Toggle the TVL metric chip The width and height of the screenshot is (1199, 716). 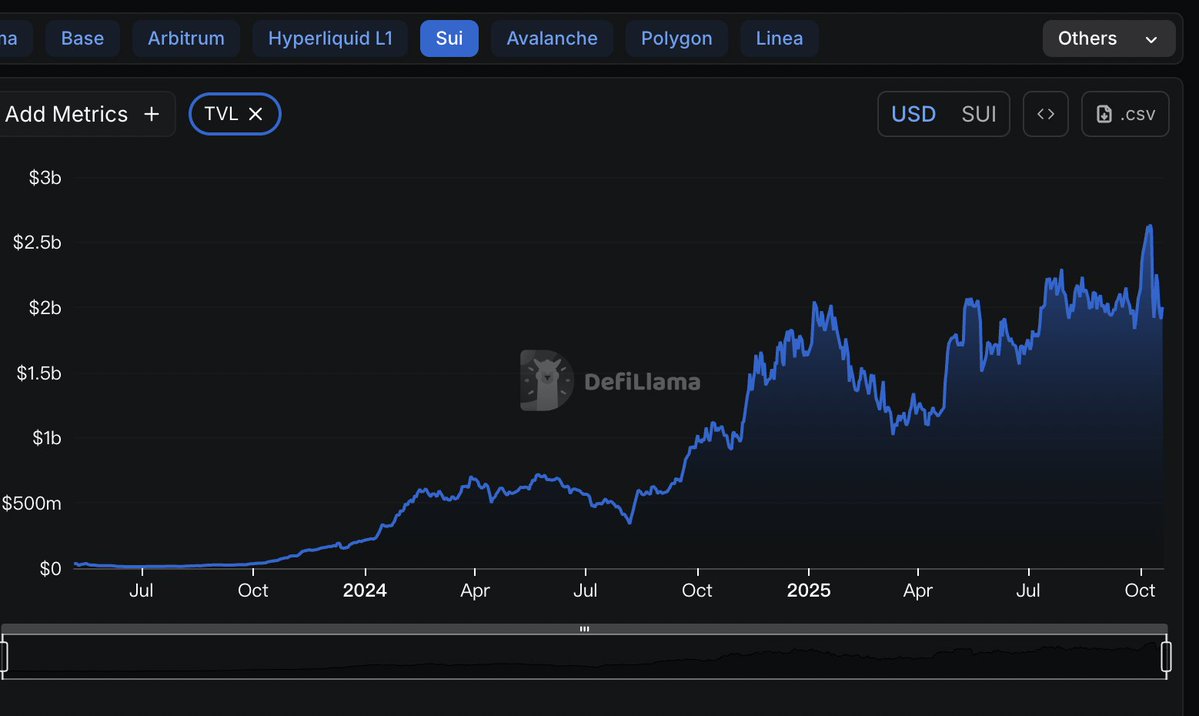[x=221, y=114]
